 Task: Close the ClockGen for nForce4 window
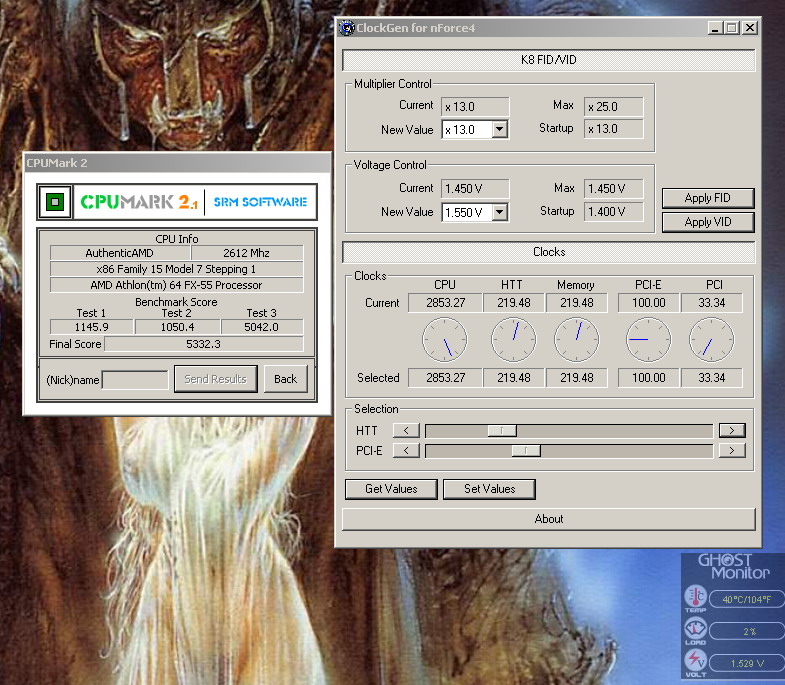749,28
